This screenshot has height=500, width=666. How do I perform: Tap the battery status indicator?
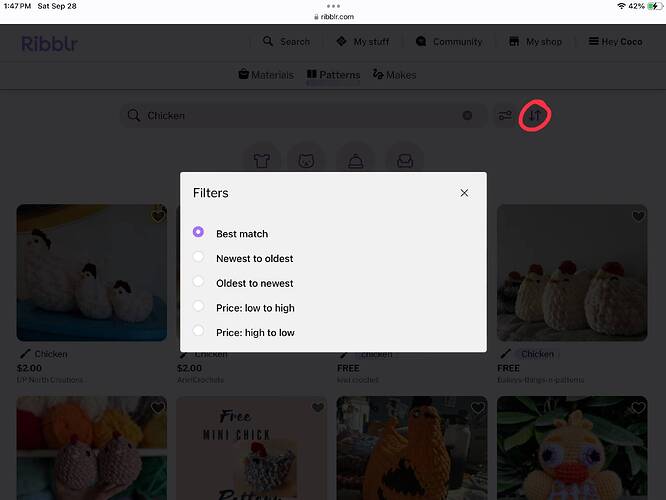[x=655, y=6]
